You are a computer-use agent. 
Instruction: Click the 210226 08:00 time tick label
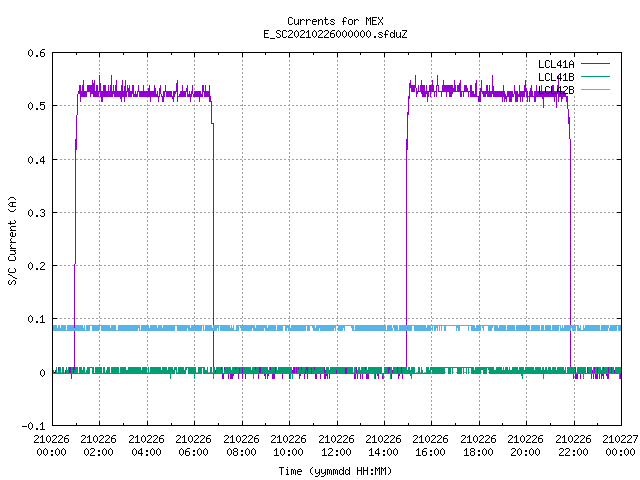[x=241, y=446]
